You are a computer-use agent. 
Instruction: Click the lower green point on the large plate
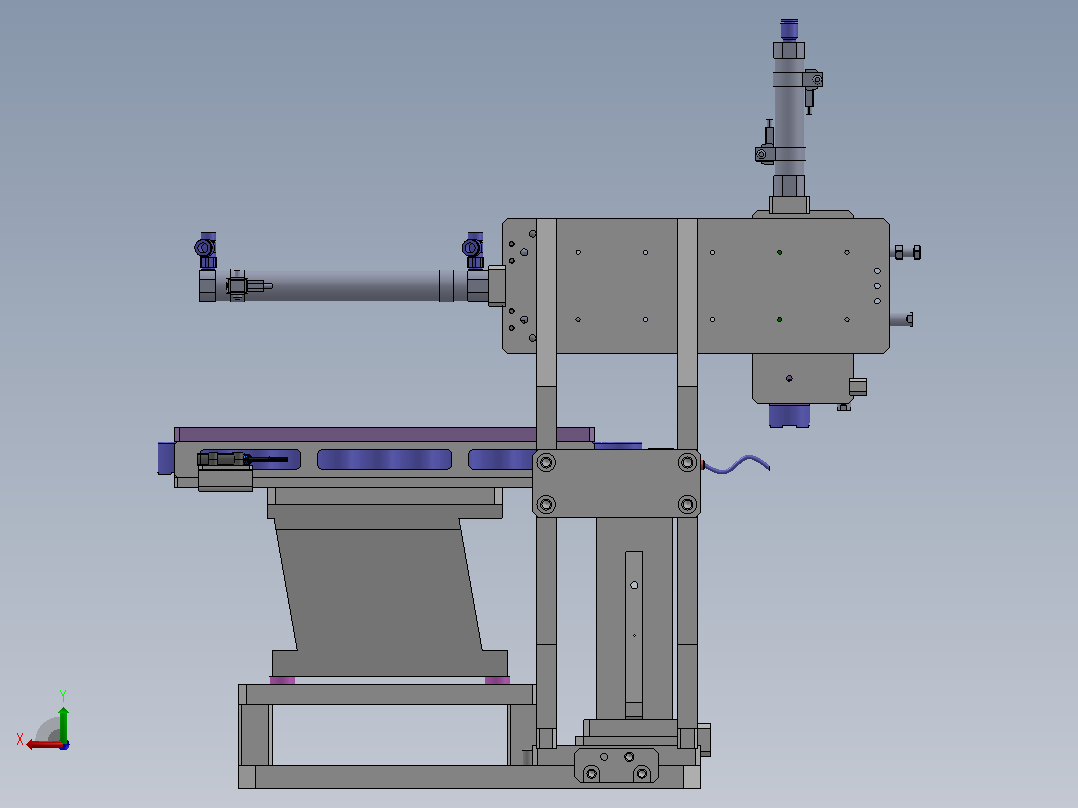click(x=779, y=320)
